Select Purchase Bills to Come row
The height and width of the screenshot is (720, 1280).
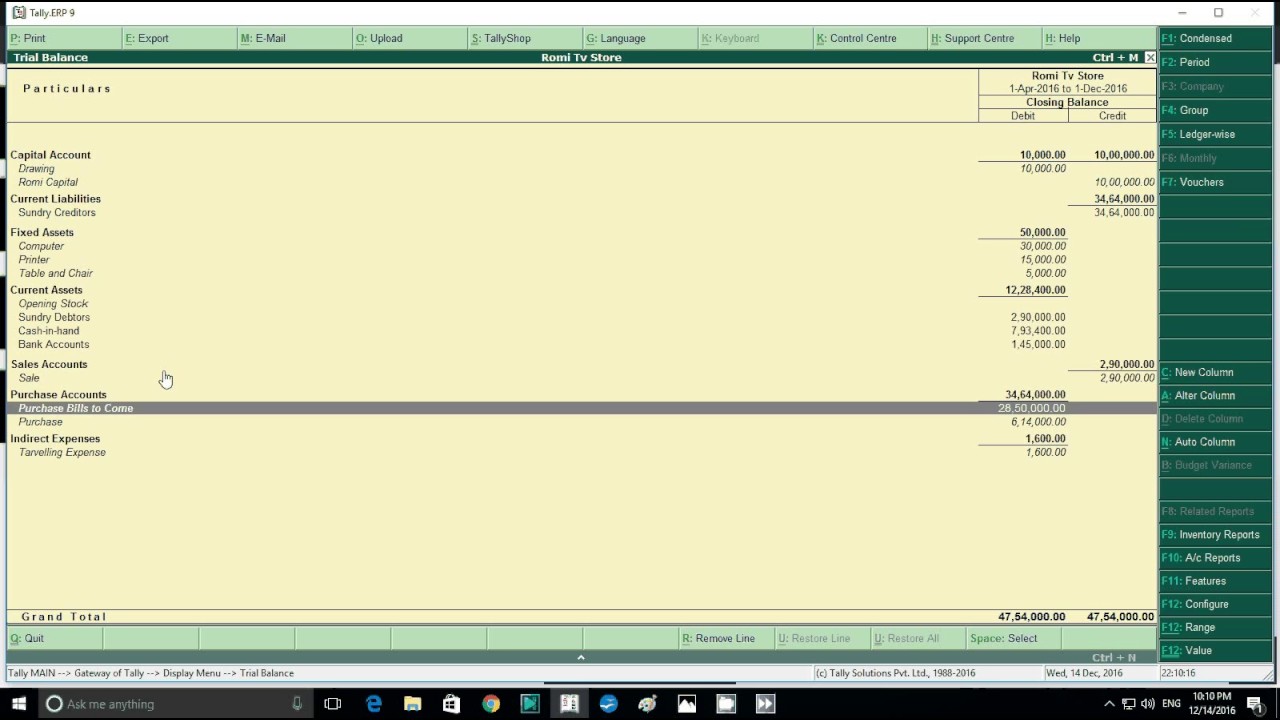click(x=582, y=408)
